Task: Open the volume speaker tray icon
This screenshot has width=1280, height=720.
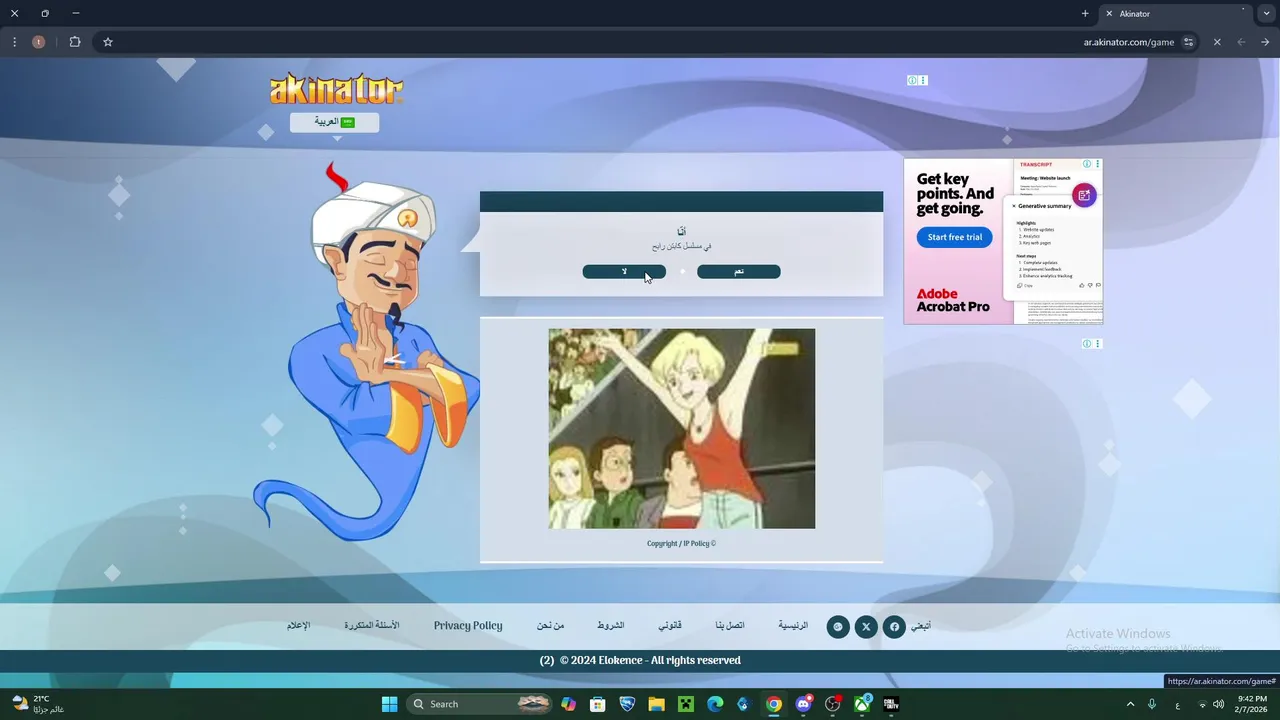Action: [x=1219, y=704]
